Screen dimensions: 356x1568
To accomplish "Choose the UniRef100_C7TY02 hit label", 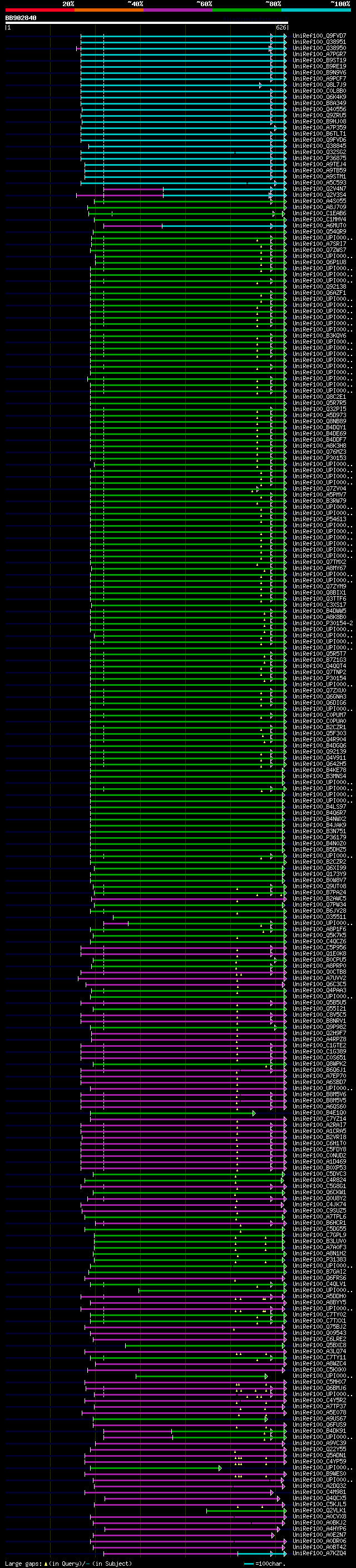I will tap(319, 1315).
